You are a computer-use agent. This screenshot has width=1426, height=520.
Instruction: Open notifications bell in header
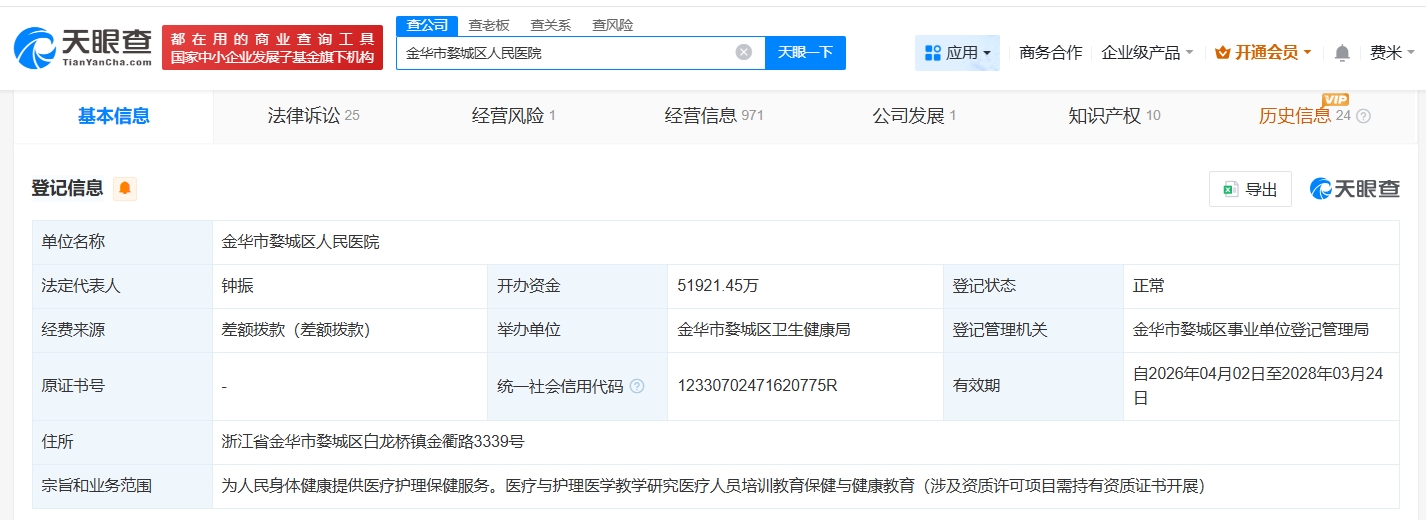click(x=1342, y=53)
